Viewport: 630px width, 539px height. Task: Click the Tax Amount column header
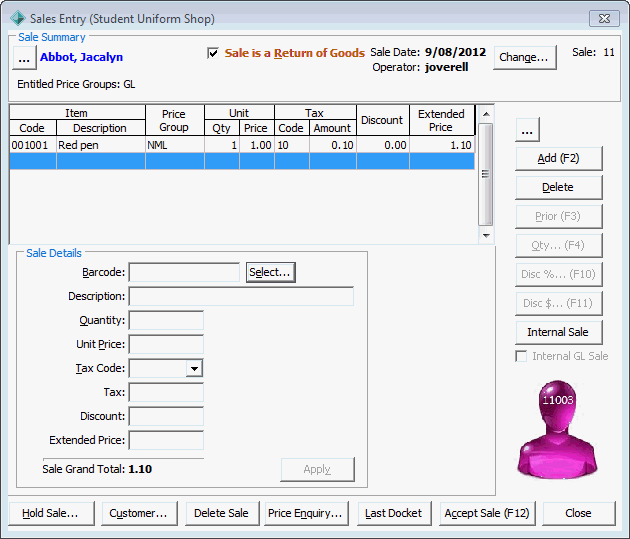pos(333,128)
